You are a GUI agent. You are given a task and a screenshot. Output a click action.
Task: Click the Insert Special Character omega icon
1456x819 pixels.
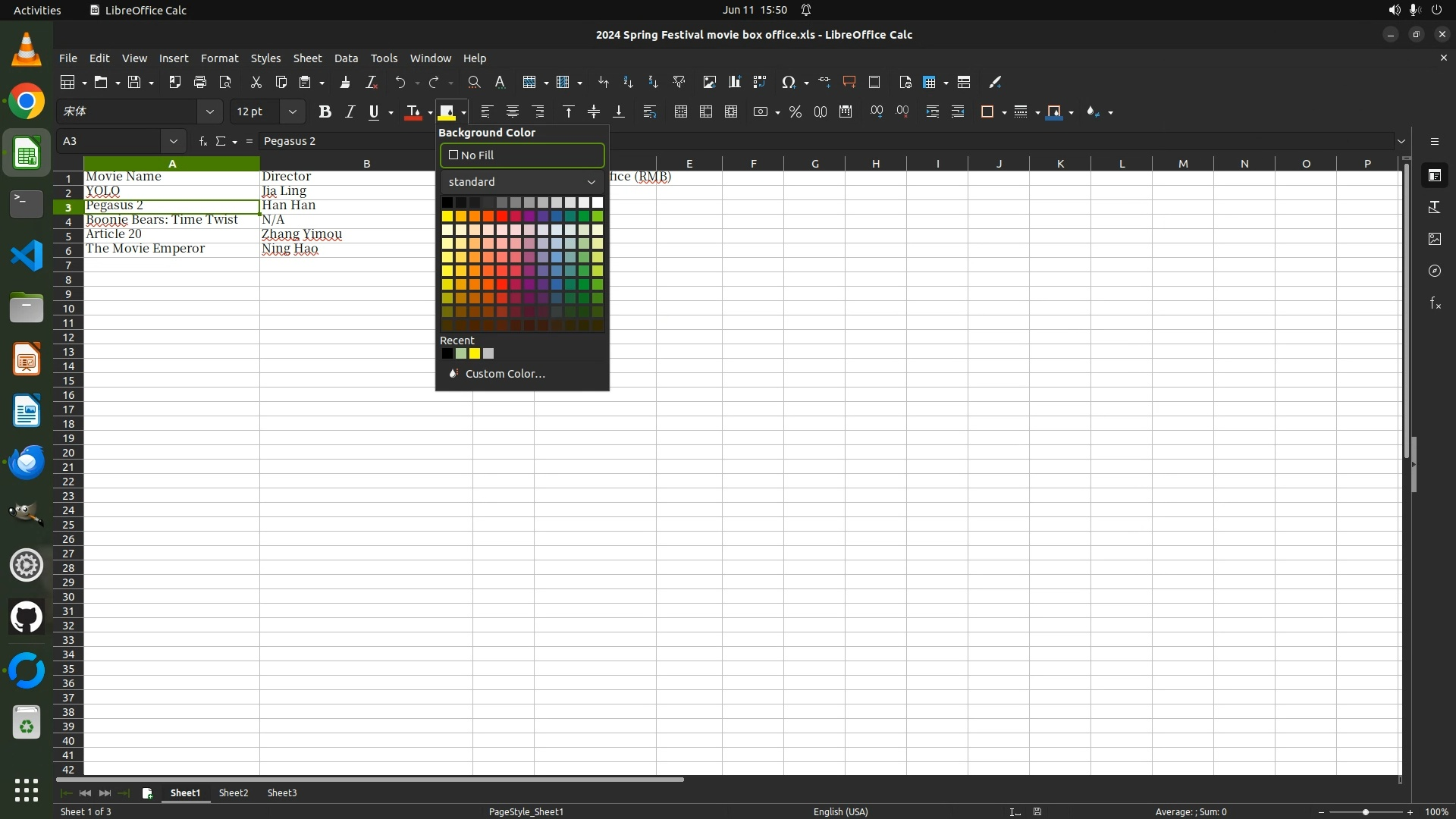click(789, 82)
